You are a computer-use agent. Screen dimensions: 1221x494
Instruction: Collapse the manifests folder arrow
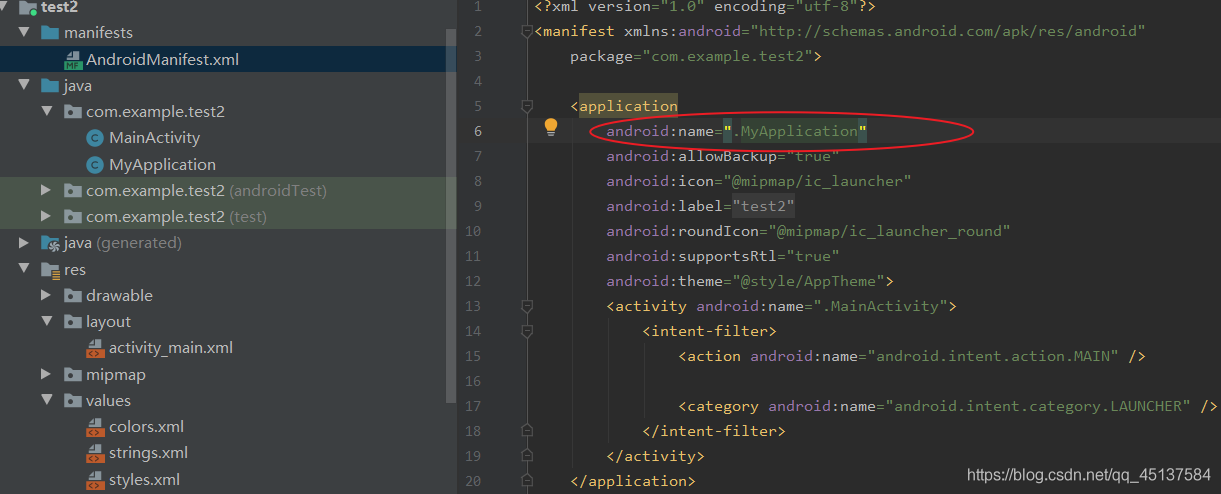click(x=24, y=33)
